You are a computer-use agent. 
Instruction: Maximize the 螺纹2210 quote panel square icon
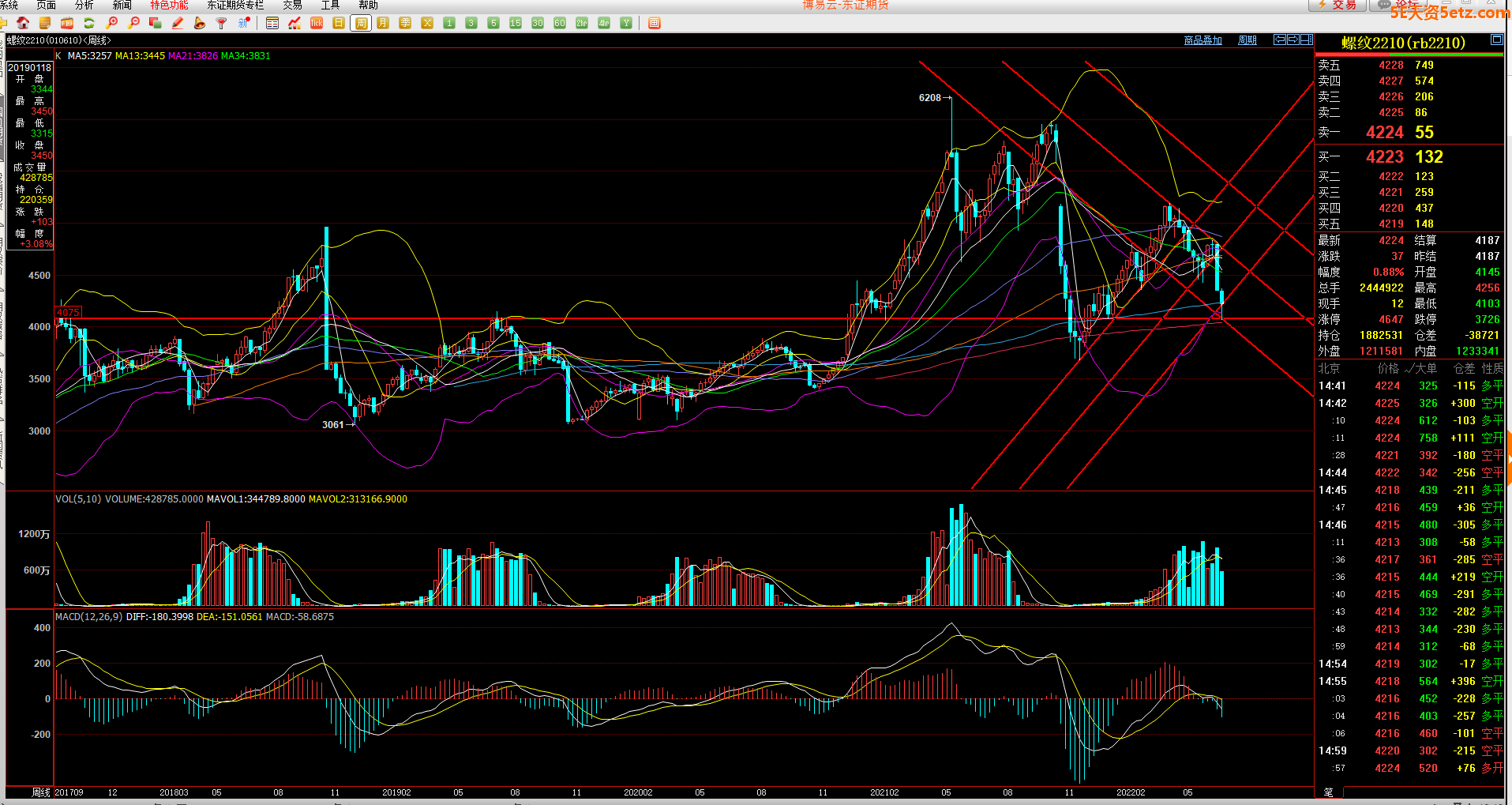tap(1496, 39)
